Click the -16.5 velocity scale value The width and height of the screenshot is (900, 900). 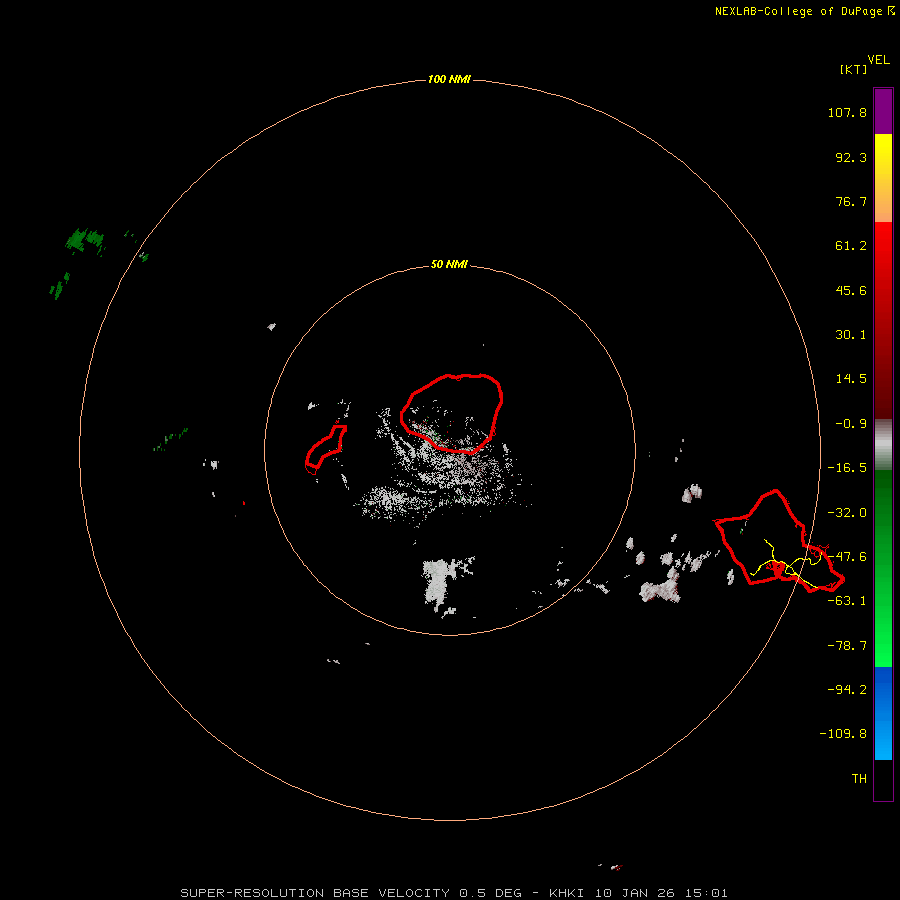[847, 468]
